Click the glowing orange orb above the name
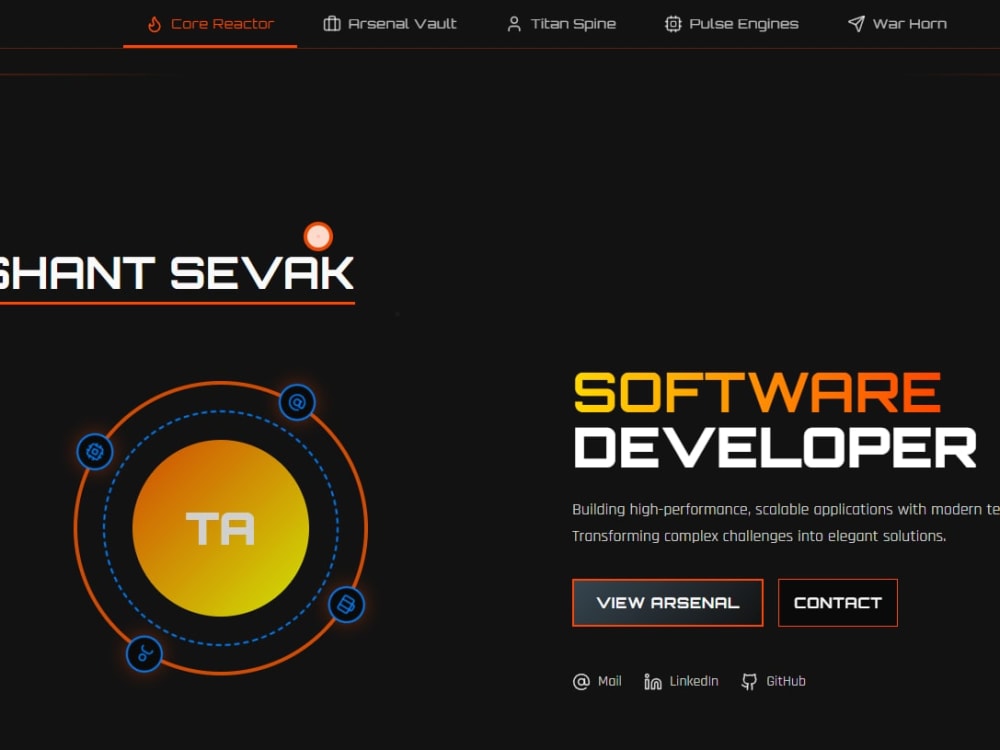Viewport: 1000px width, 750px height. (318, 237)
